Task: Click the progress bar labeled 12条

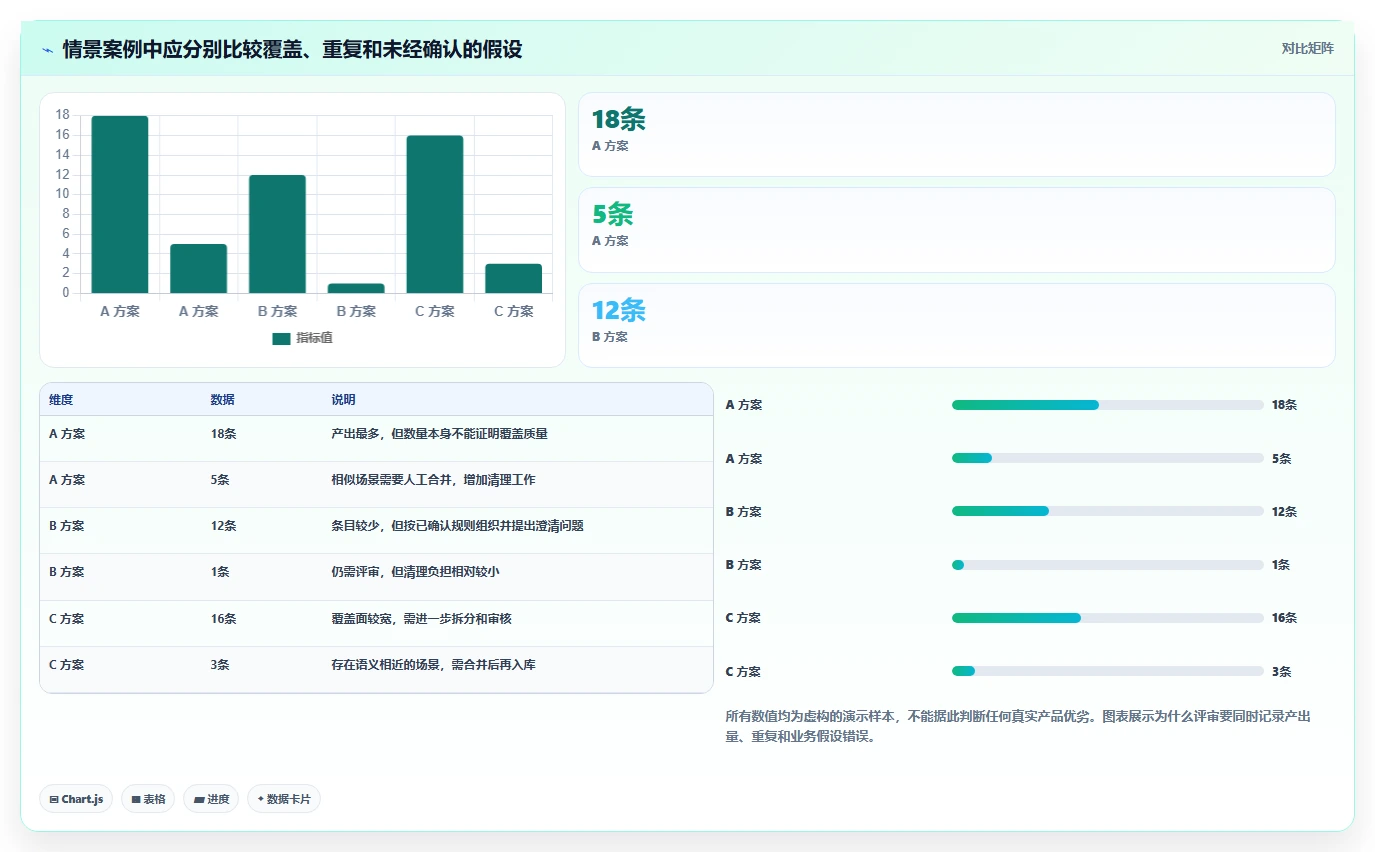Action: (x=1108, y=511)
